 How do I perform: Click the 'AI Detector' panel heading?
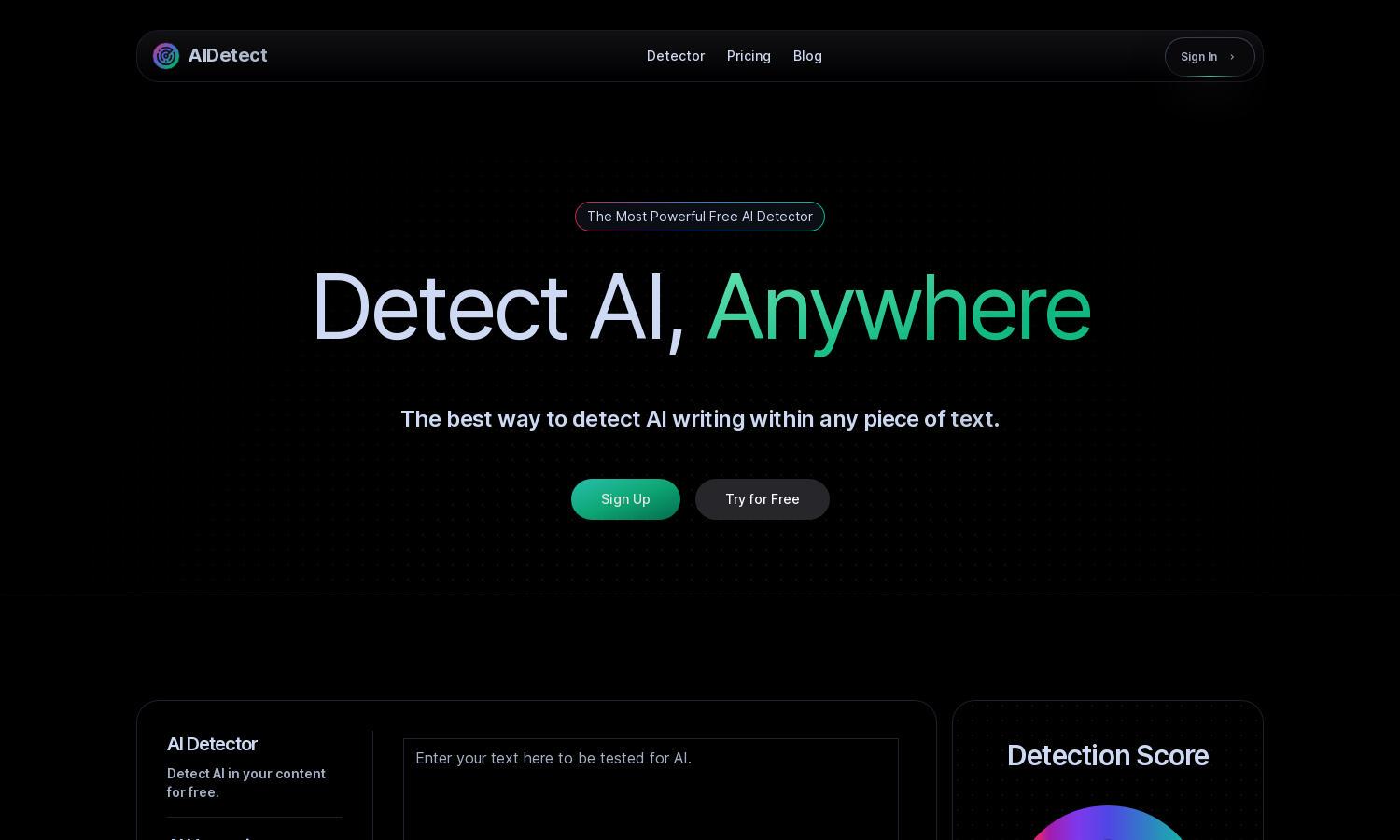[212, 744]
